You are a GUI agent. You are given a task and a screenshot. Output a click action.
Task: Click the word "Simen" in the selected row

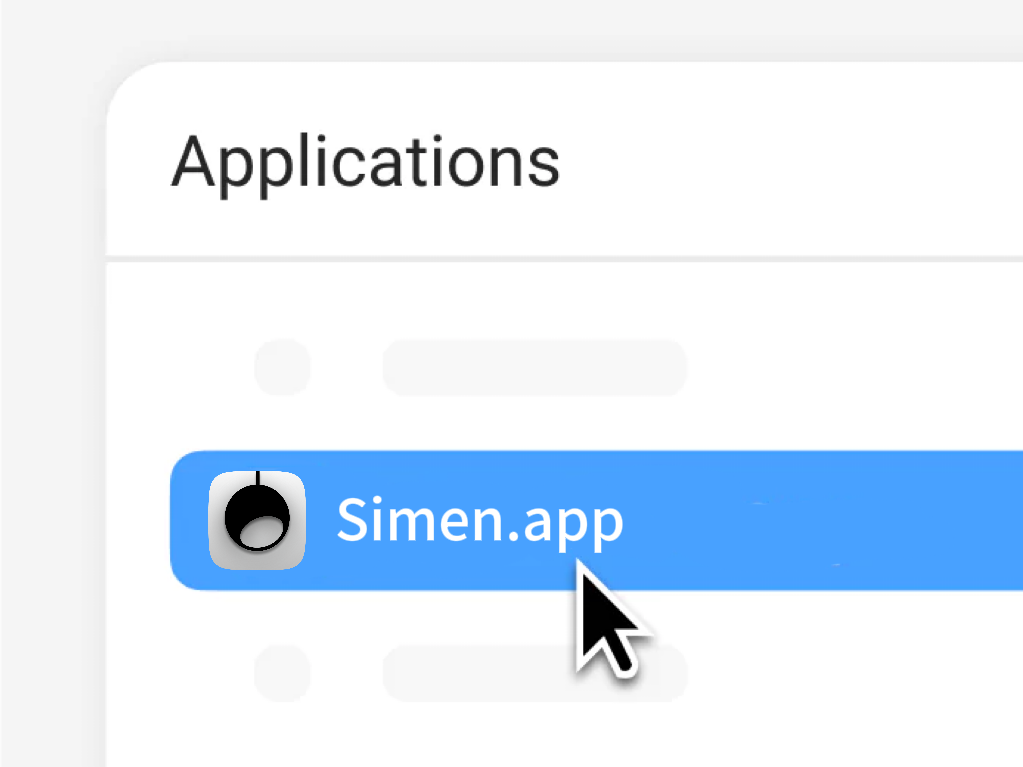point(420,519)
